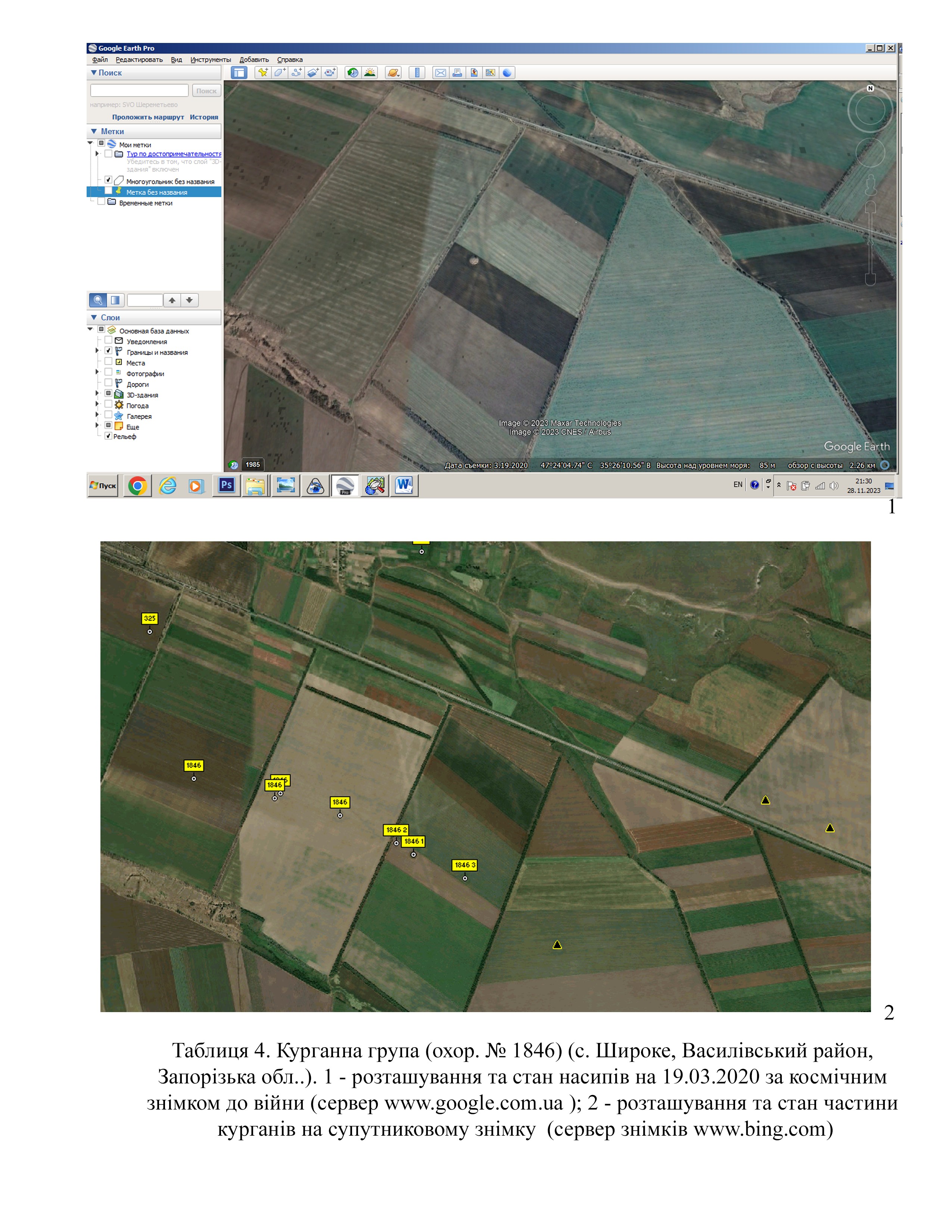Uncheck 'Многоугольник без названия' checkbox
Image resolution: width=952 pixels, height=1232 pixels.
pyautogui.click(x=108, y=181)
